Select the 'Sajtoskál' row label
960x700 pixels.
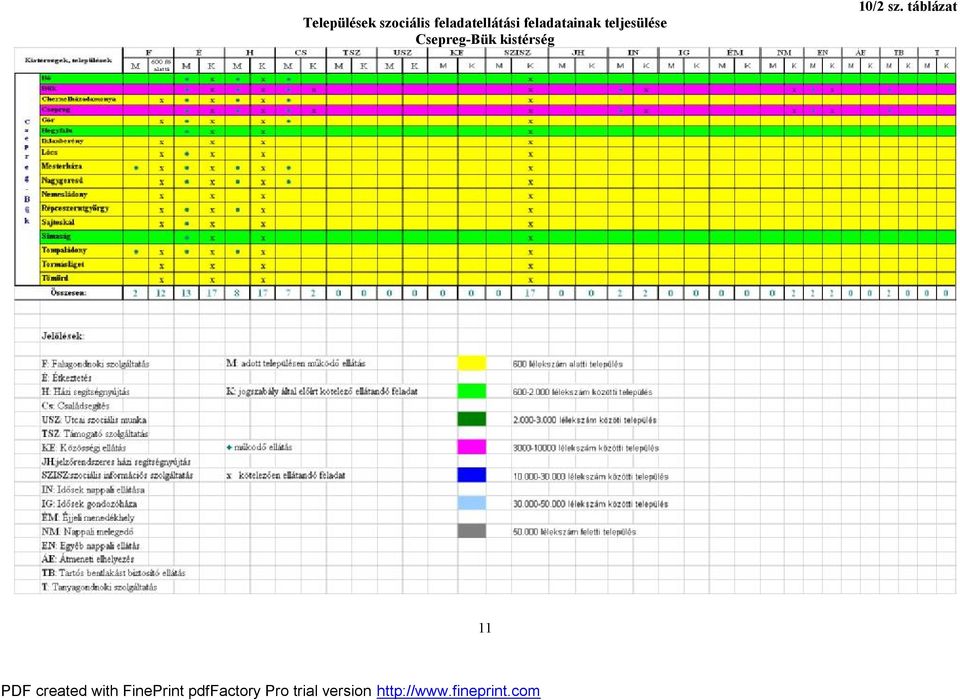58,222
